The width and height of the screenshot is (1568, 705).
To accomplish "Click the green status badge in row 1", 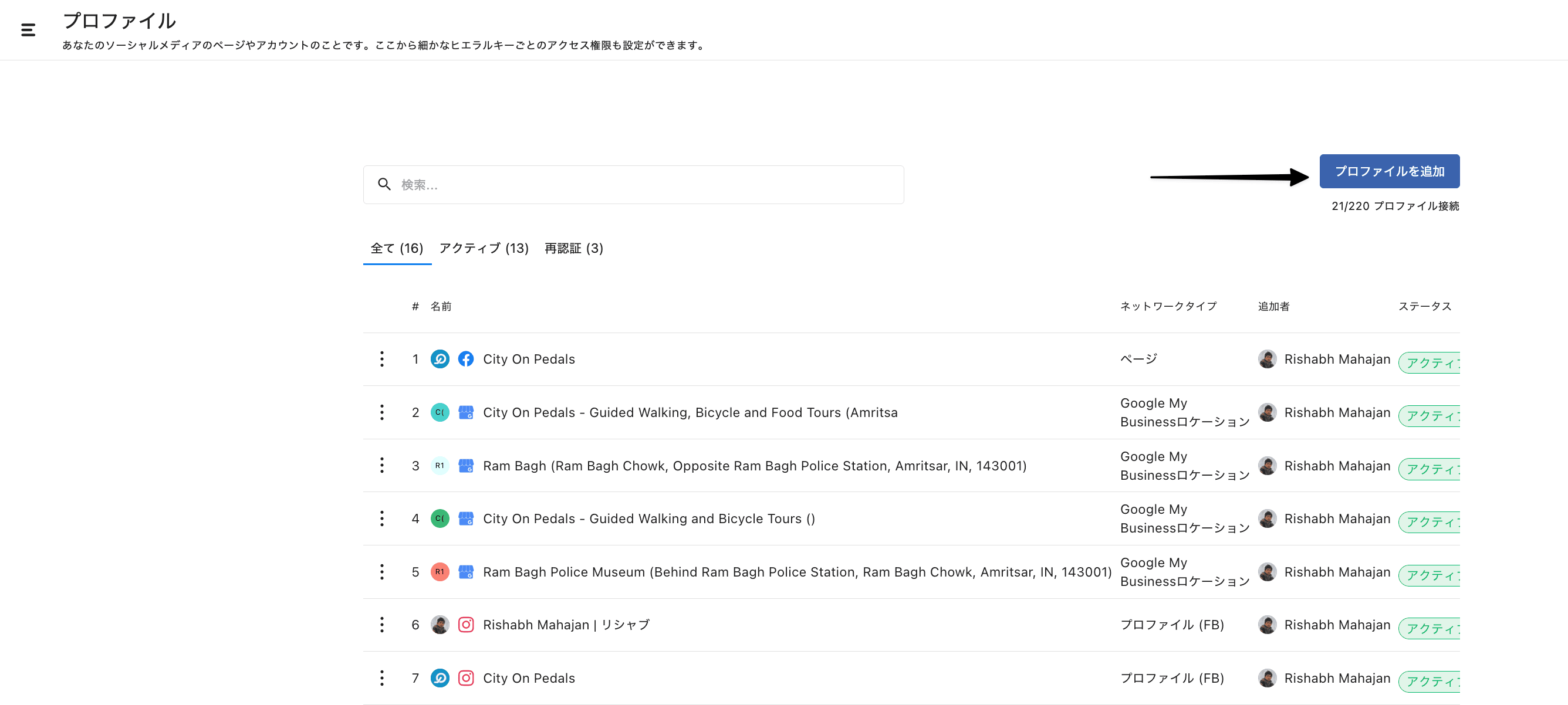I will point(1430,362).
